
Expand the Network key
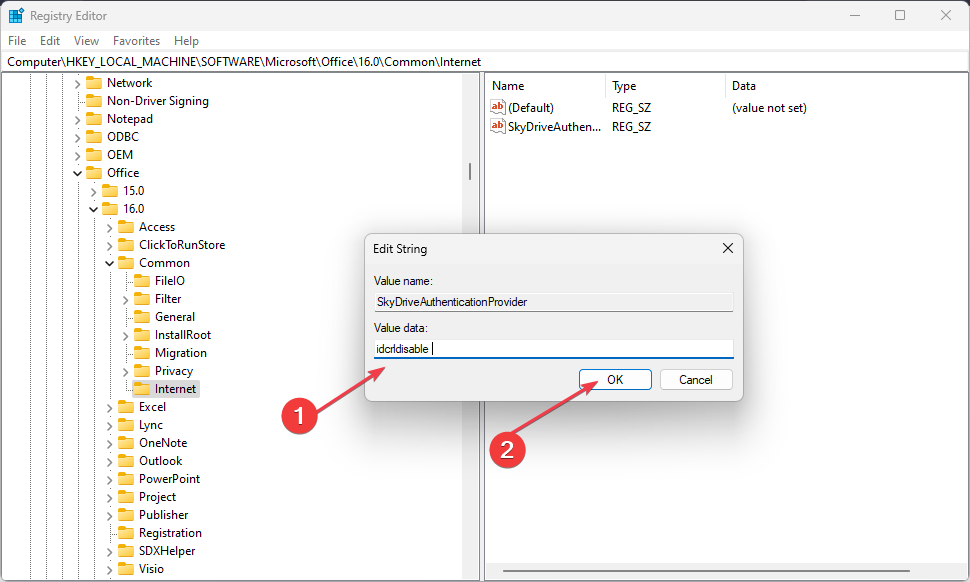pyautogui.click(x=77, y=83)
